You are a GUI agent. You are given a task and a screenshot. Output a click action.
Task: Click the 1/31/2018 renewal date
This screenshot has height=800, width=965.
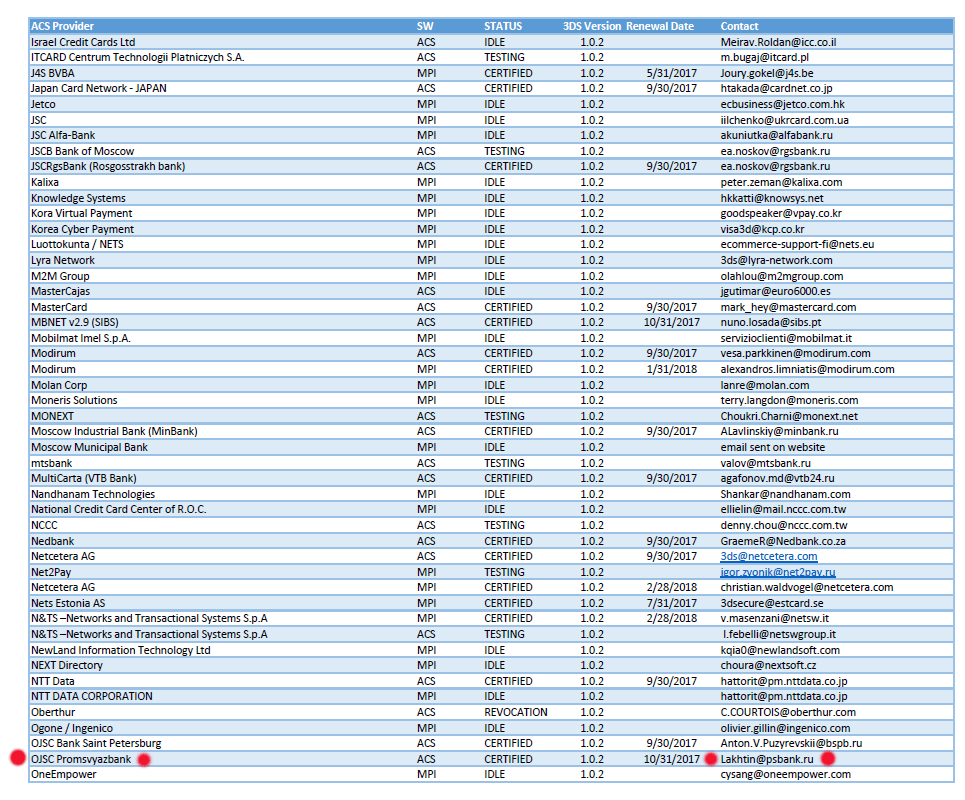tap(671, 369)
